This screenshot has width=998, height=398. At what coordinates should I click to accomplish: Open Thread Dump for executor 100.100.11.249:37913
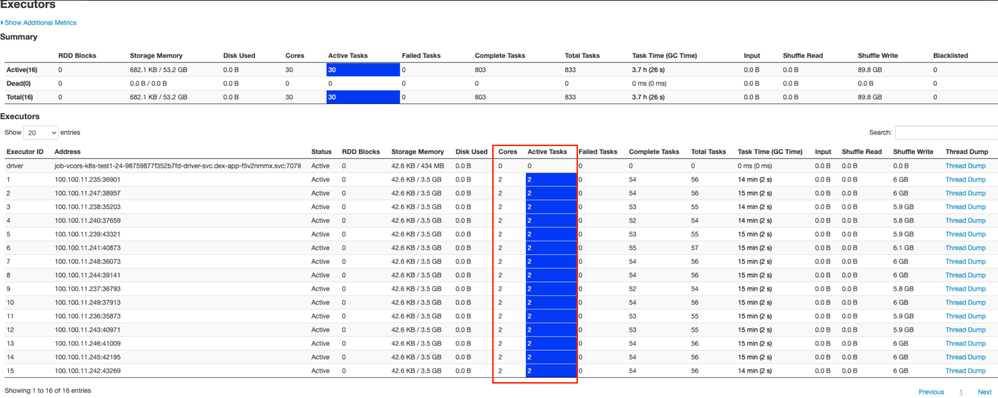pyautogui.click(x=965, y=302)
